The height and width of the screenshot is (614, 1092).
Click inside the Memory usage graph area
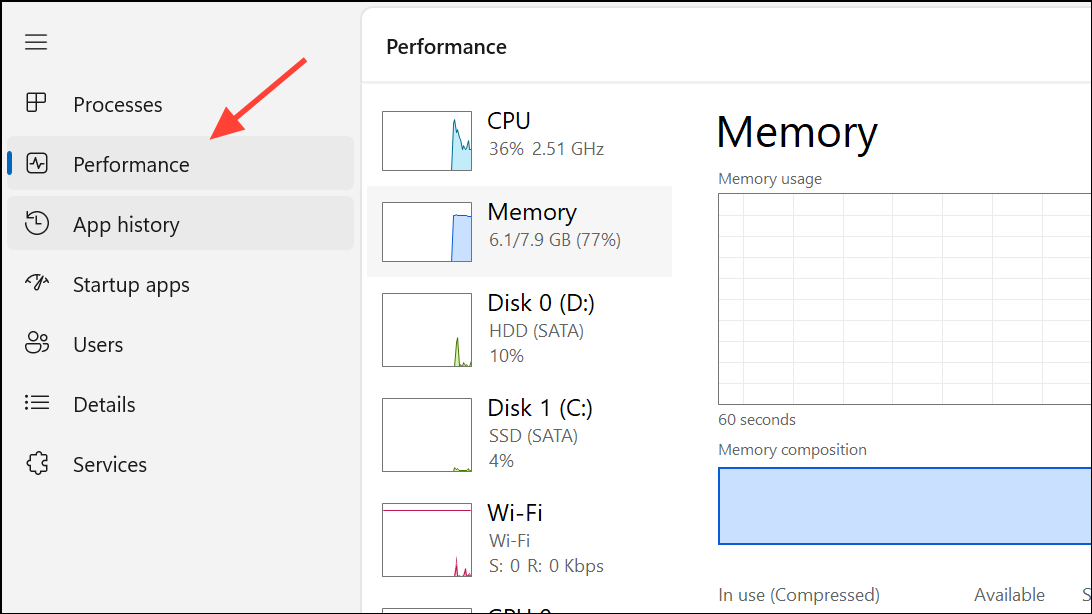[900, 298]
